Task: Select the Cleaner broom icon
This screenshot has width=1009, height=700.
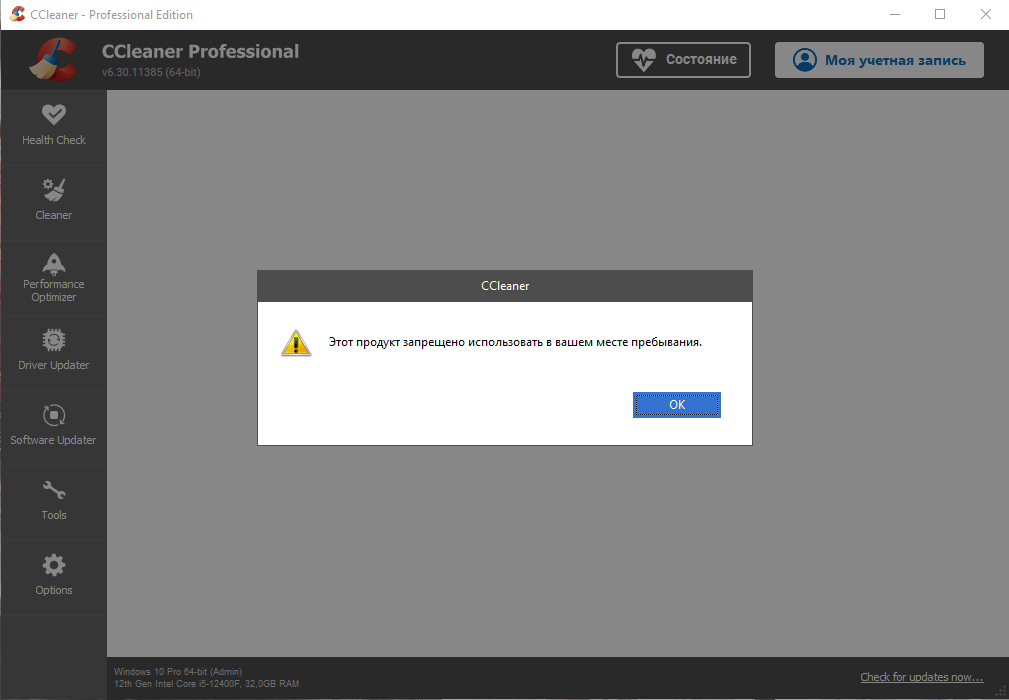Action: coord(53,189)
